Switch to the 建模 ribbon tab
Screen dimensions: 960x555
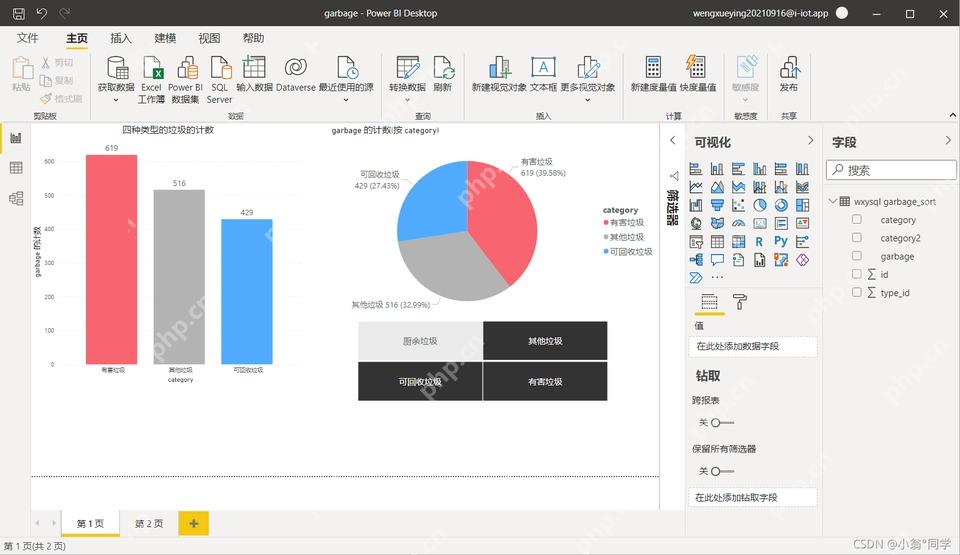pyautogui.click(x=165, y=38)
